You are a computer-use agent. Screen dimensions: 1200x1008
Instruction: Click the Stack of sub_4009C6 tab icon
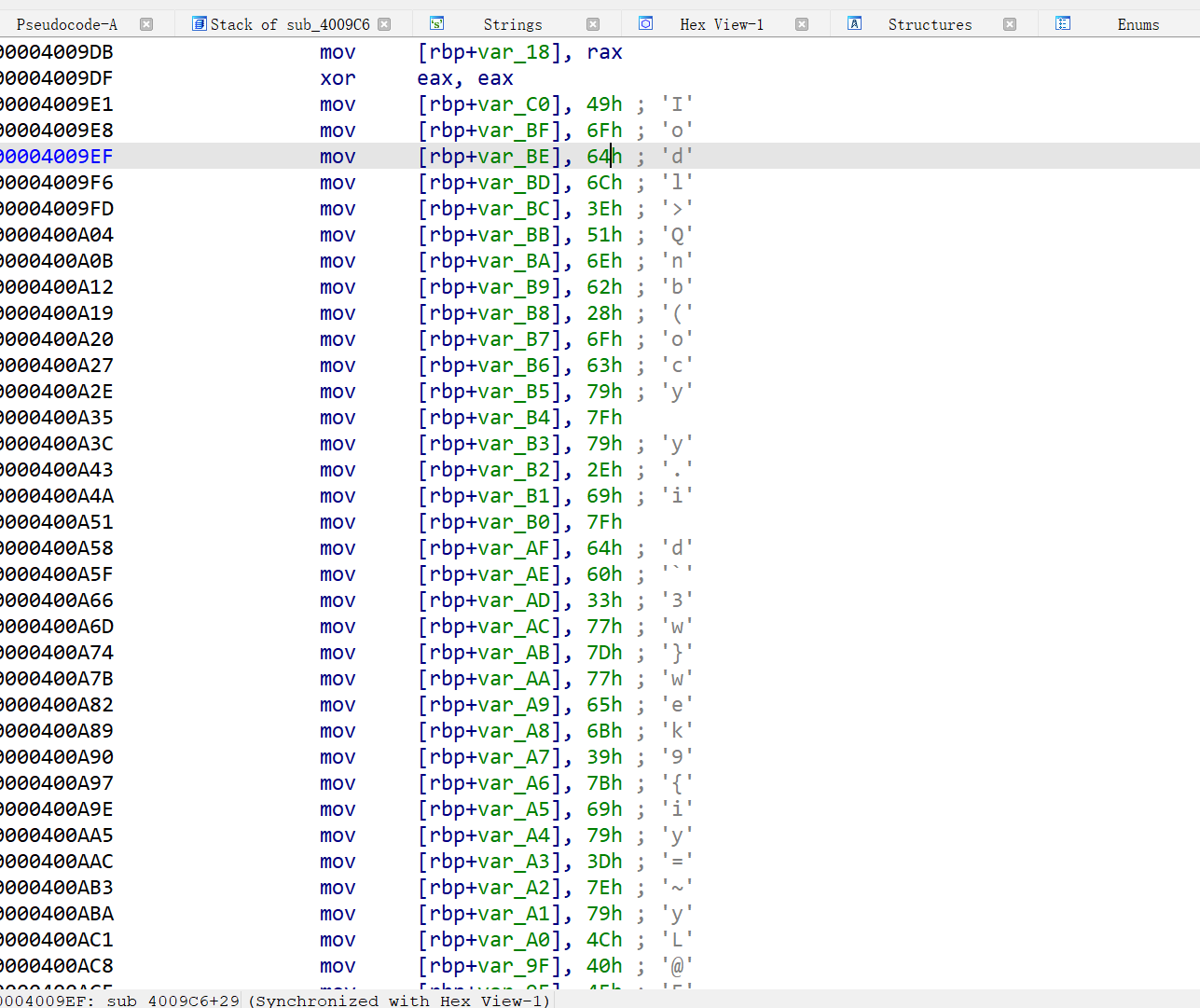click(199, 23)
